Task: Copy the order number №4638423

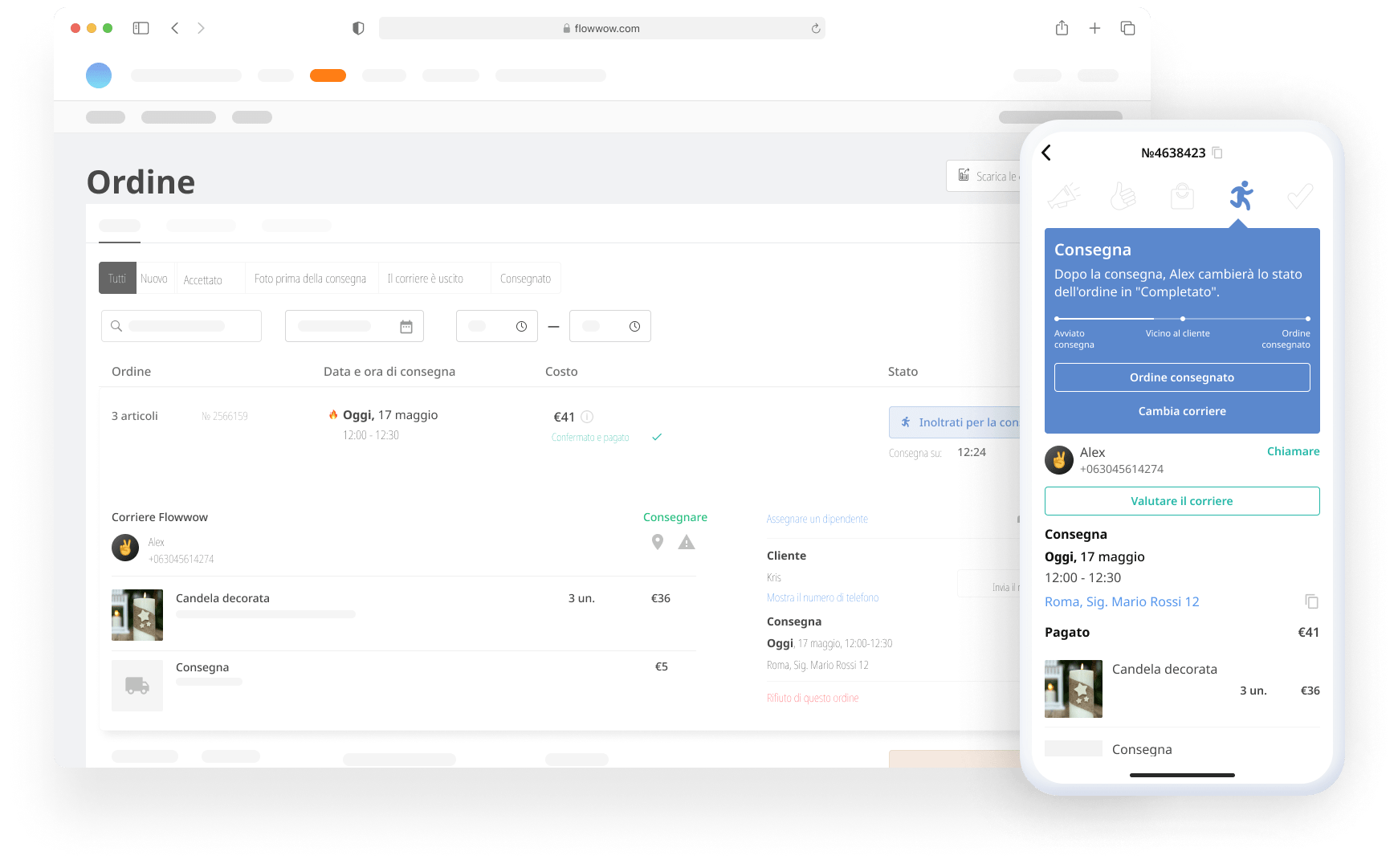Action: 1217,153
